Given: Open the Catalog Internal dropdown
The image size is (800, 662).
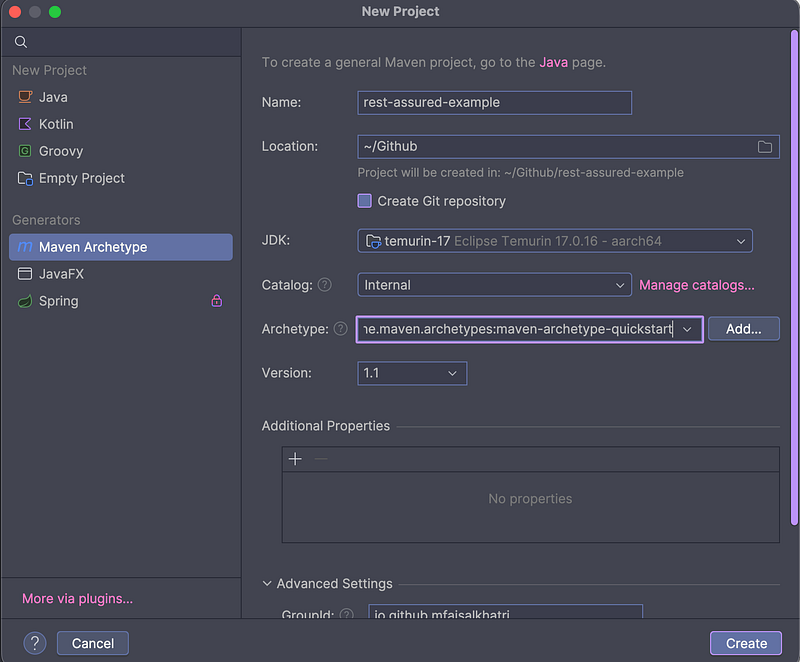Looking at the screenshot, I should pos(494,285).
